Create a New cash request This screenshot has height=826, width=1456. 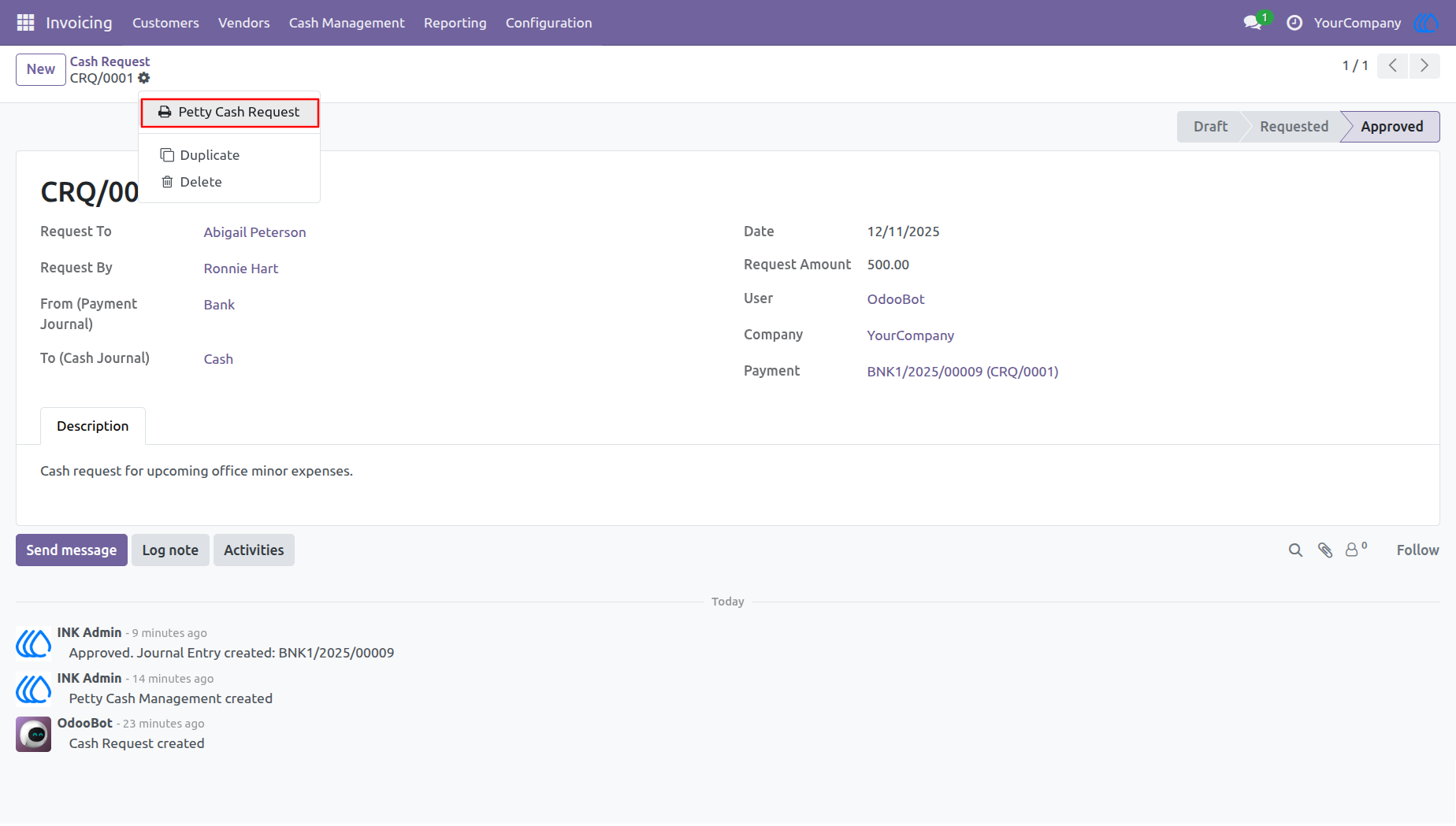coord(41,69)
